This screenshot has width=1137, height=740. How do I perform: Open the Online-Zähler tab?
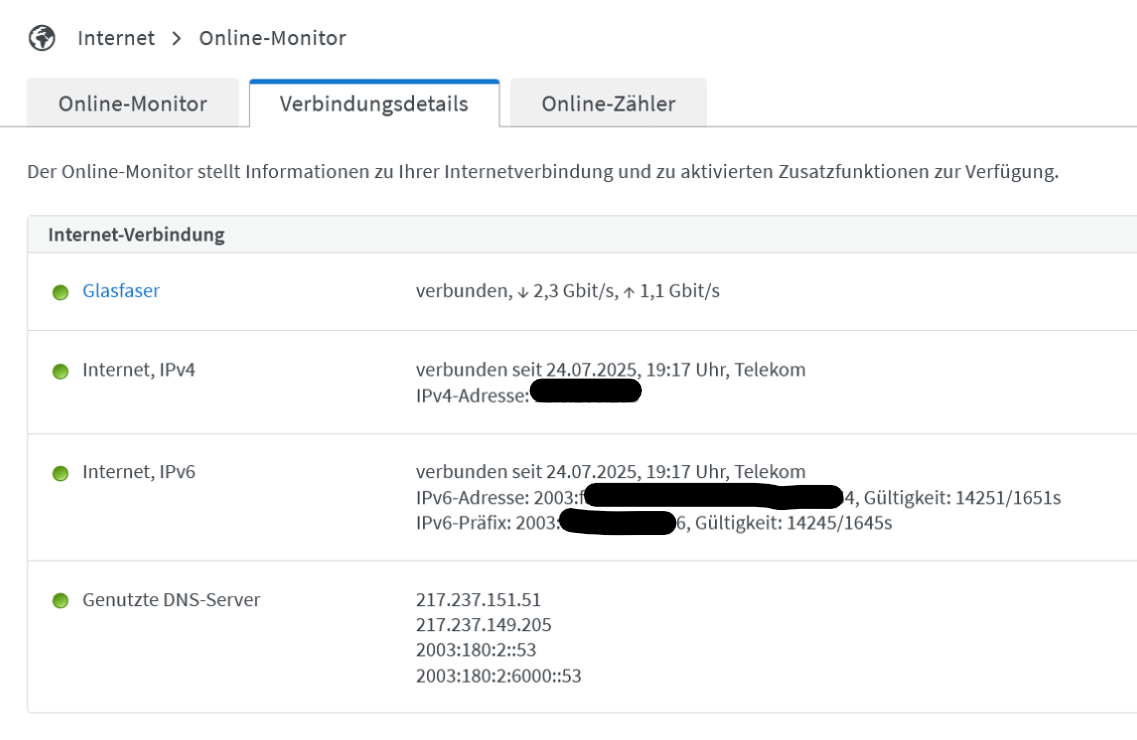(x=608, y=104)
